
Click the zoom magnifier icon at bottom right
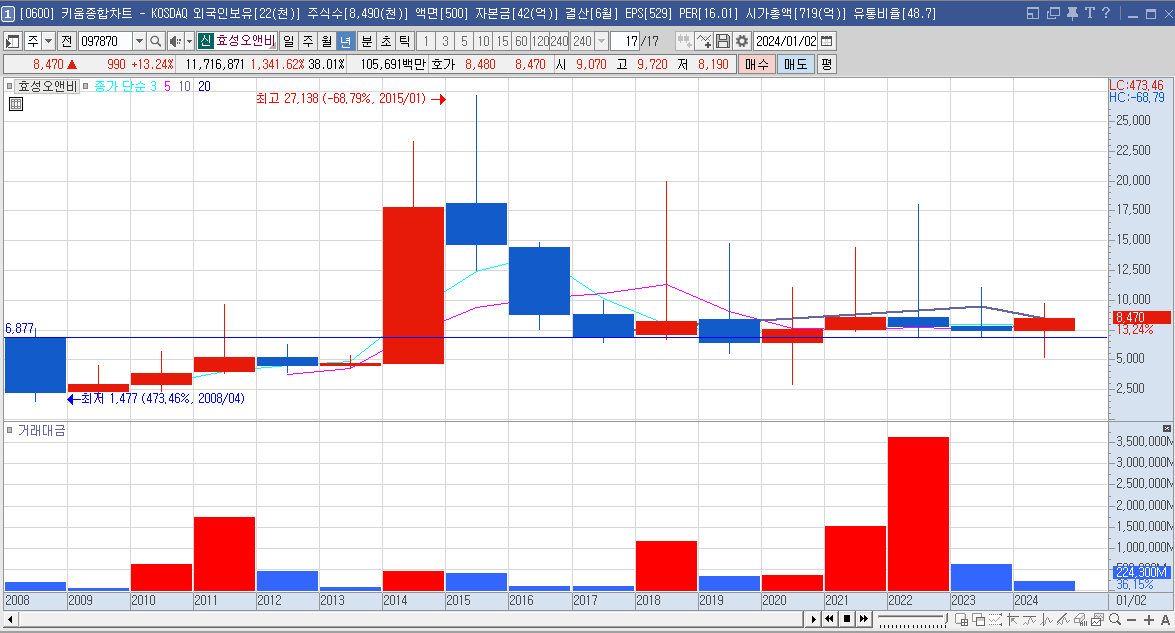pos(1115,620)
